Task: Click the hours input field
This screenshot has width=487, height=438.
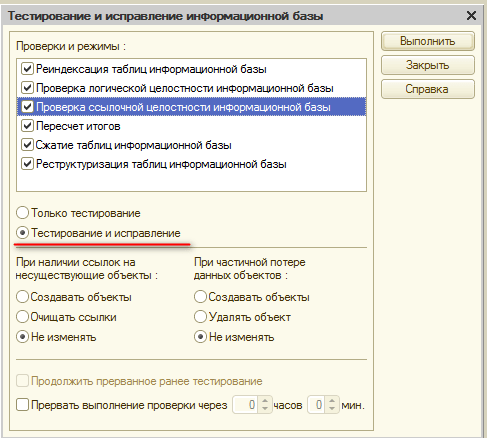Action: click(246, 405)
